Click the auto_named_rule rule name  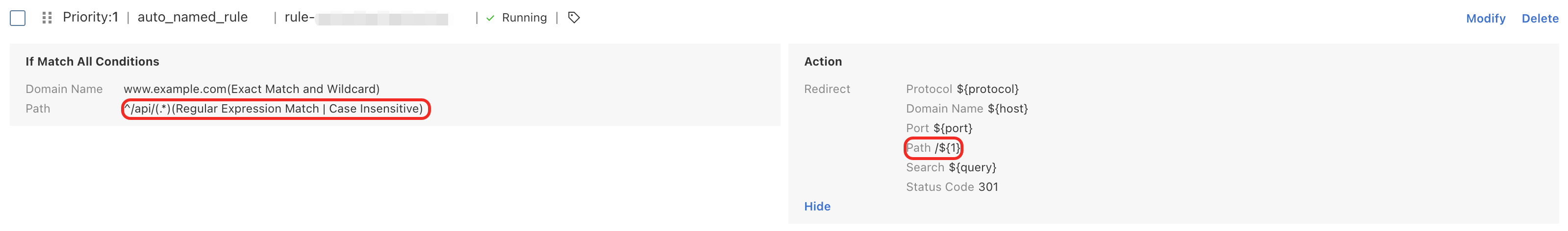[192, 18]
